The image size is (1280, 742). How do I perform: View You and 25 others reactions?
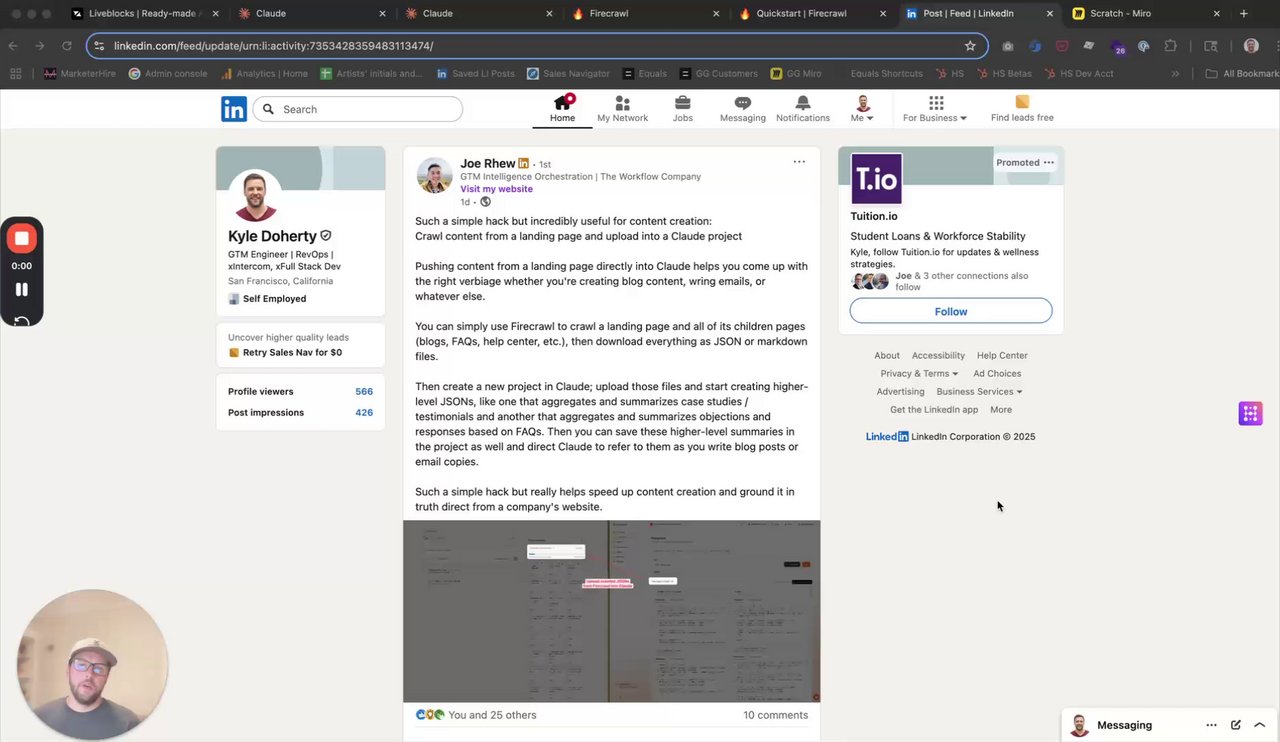492,715
